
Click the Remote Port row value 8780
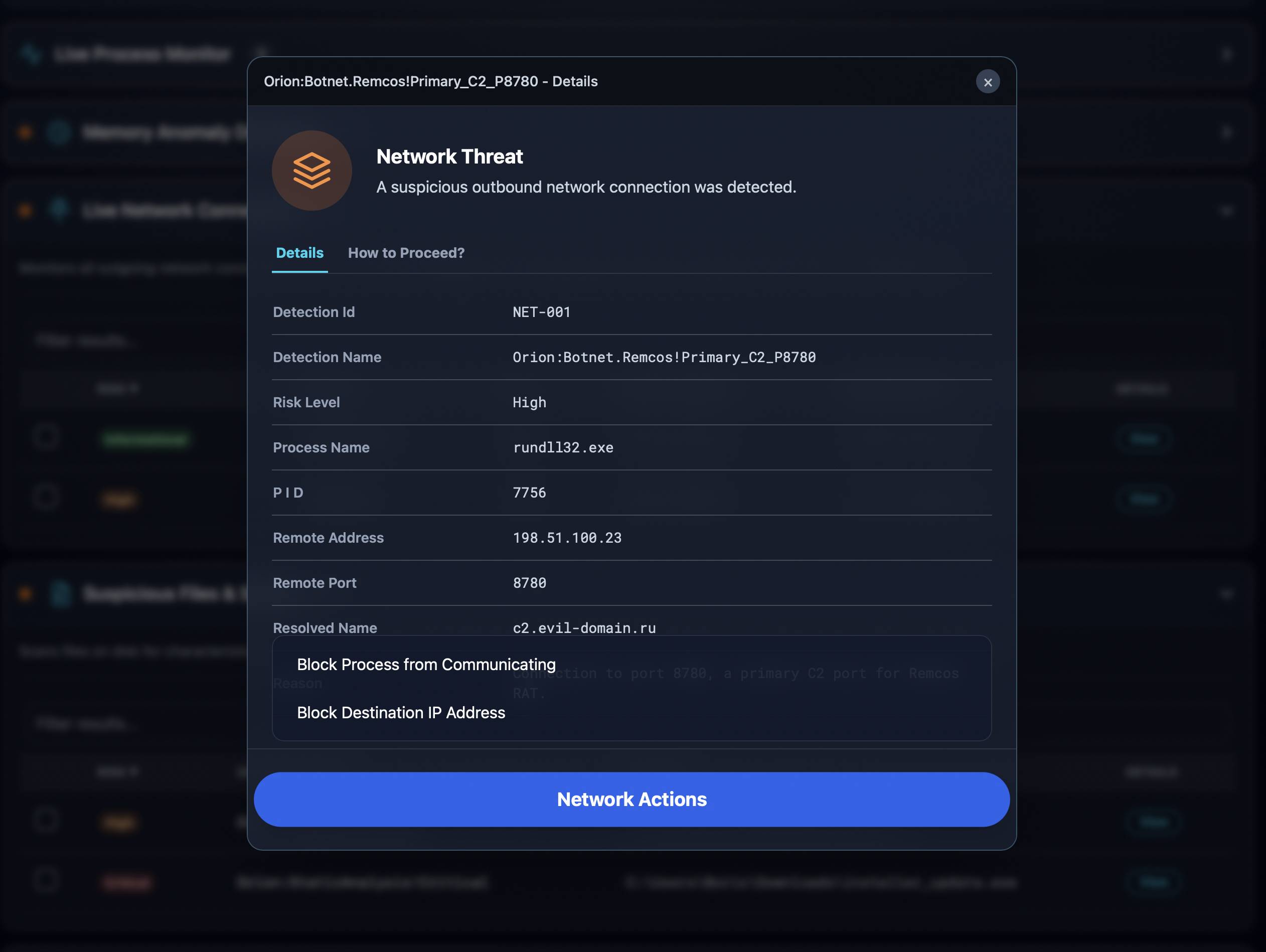pyautogui.click(x=529, y=583)
